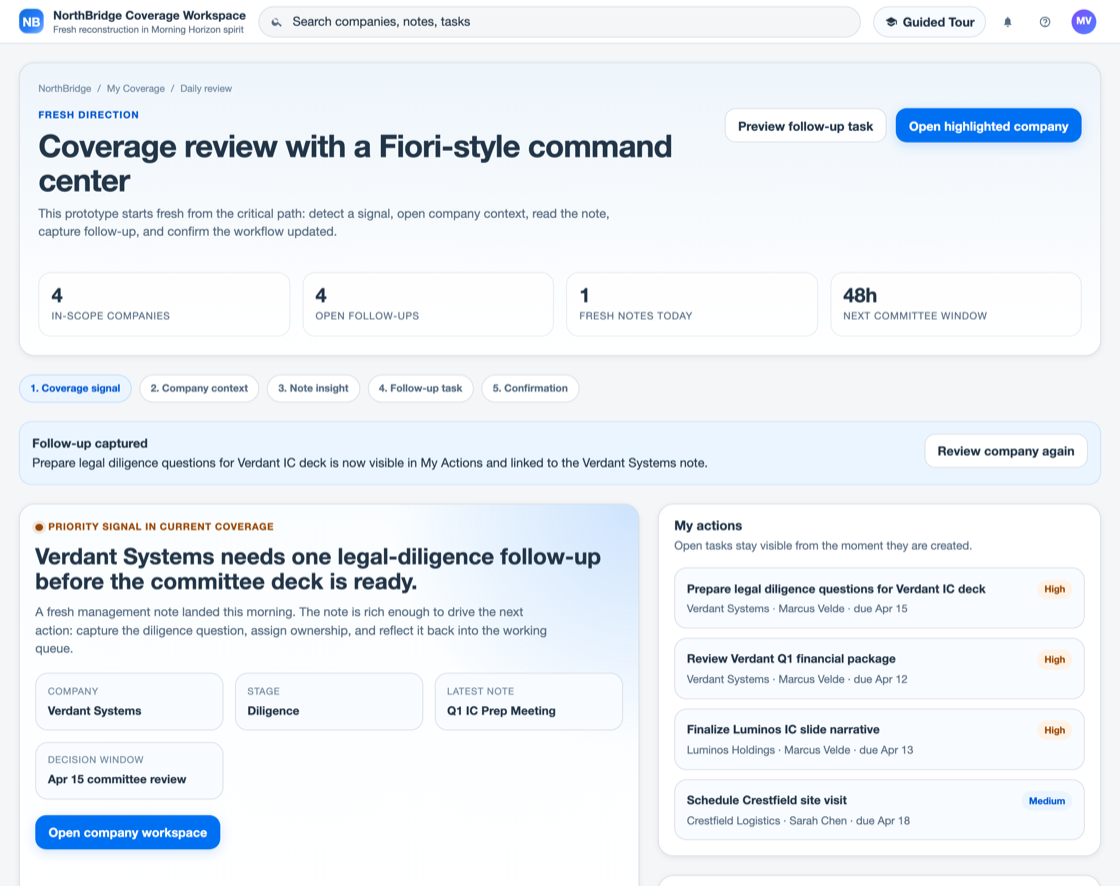Viewport: 1120px width, 886px height.
Task: Open Finalize Luminos IC slide narrative task
Action: [879, 739]
